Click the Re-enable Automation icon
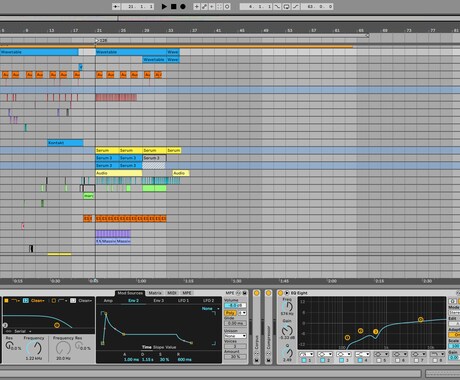 pyautogui.click(x=211, y=6)
